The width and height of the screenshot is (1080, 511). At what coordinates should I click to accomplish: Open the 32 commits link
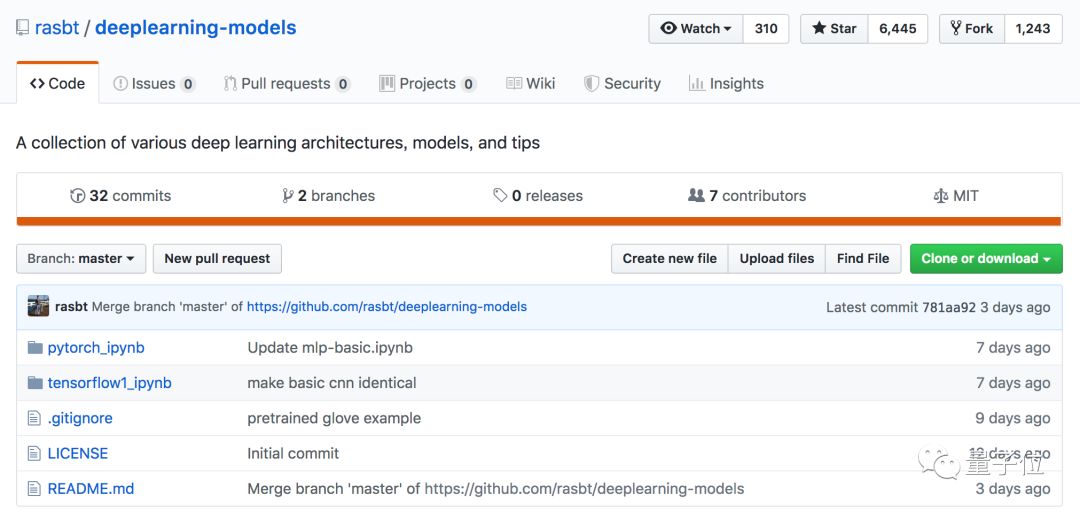coord(120,196)
